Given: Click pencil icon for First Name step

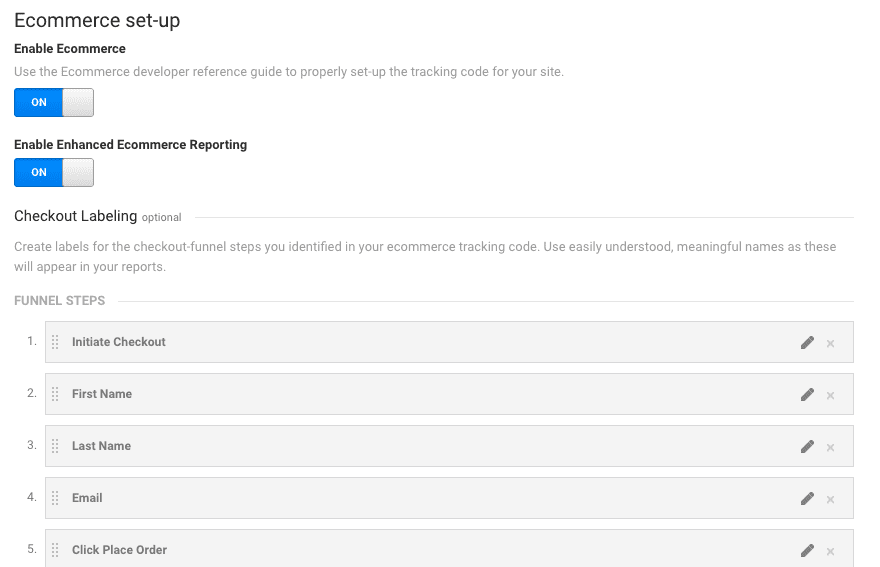Looking at the screenshot, I should 807,394.
